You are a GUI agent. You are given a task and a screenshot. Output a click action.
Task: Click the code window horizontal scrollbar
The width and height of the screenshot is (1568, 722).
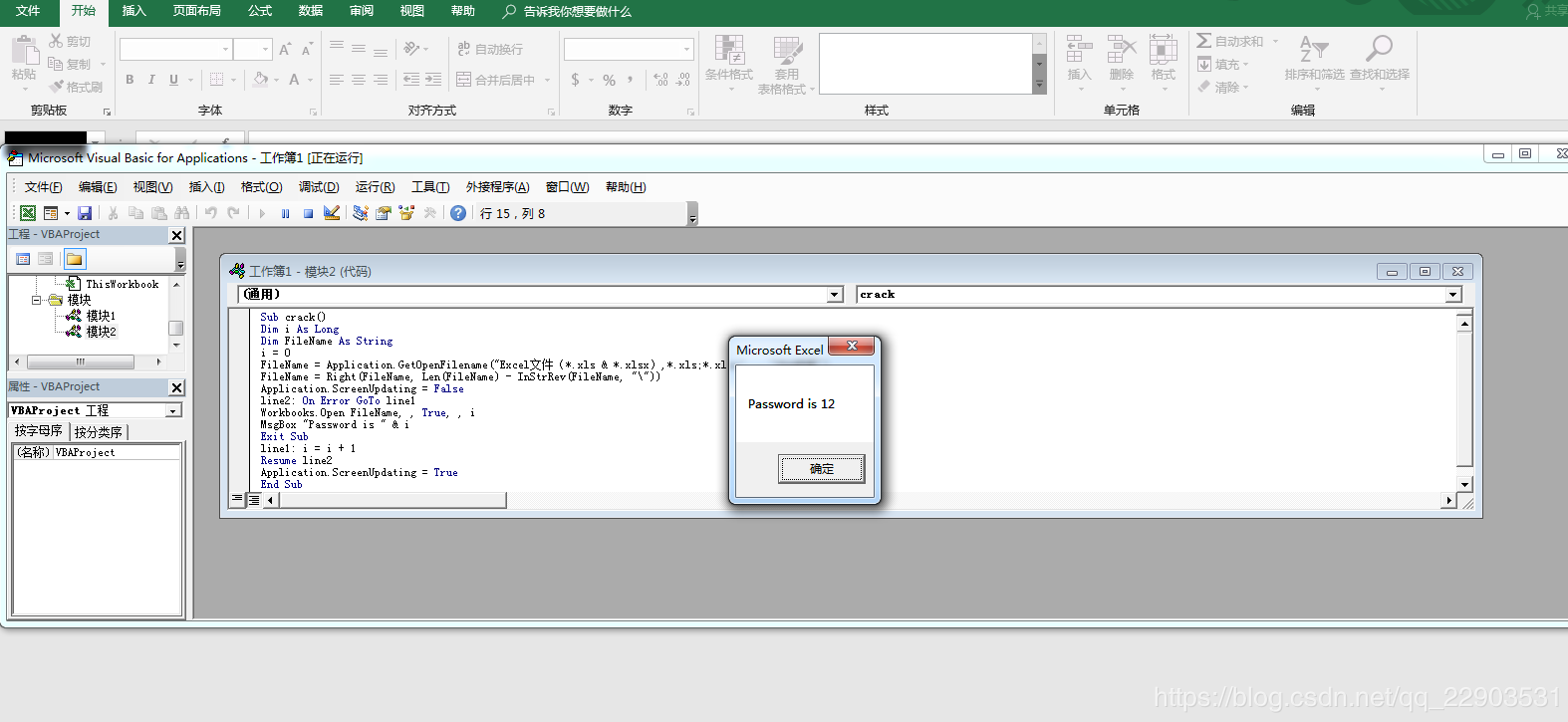point(393,500)
